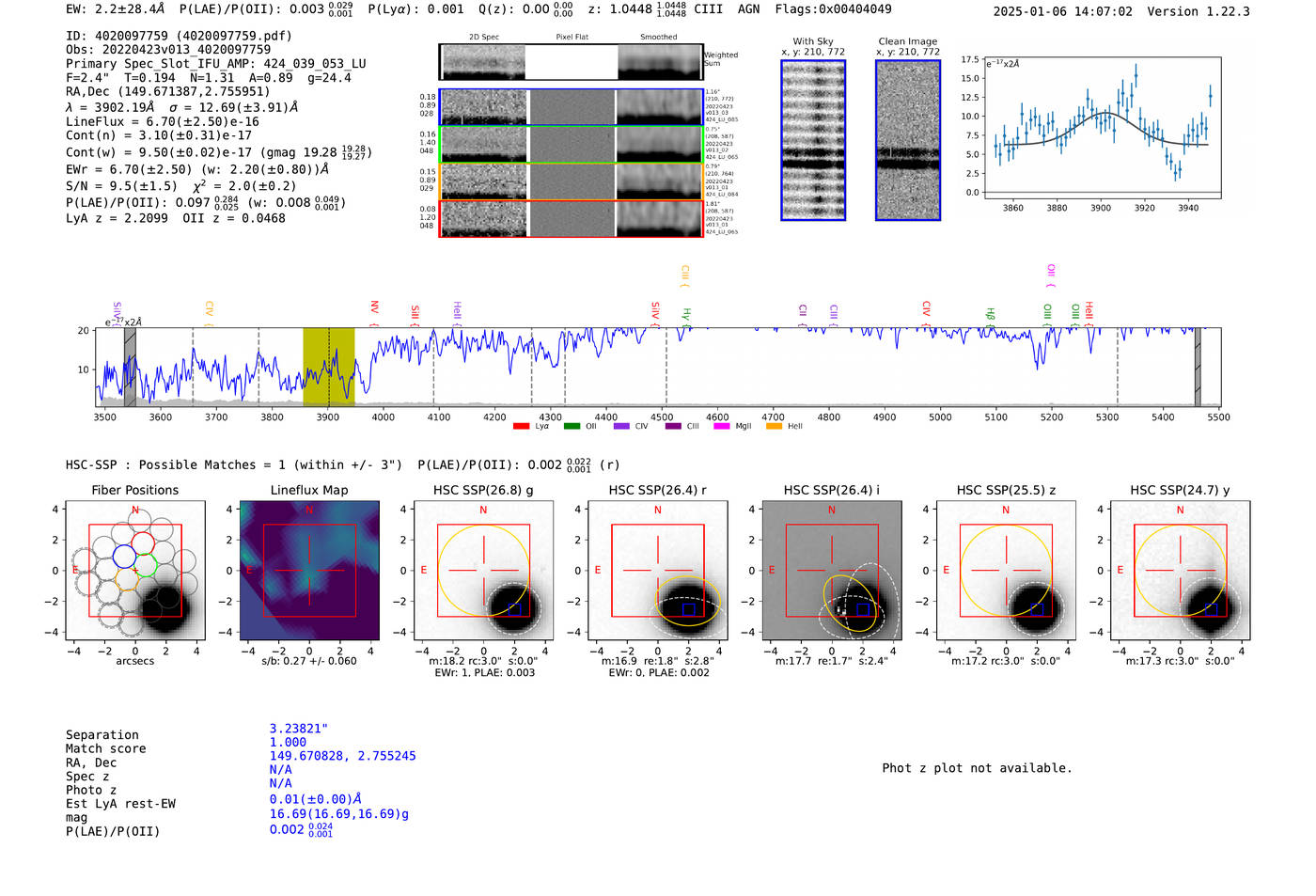The width and height of the screenshot is (1316, 896).
Task: Open the Lineflux Map thumbnail
Action: tap(309, 571)
